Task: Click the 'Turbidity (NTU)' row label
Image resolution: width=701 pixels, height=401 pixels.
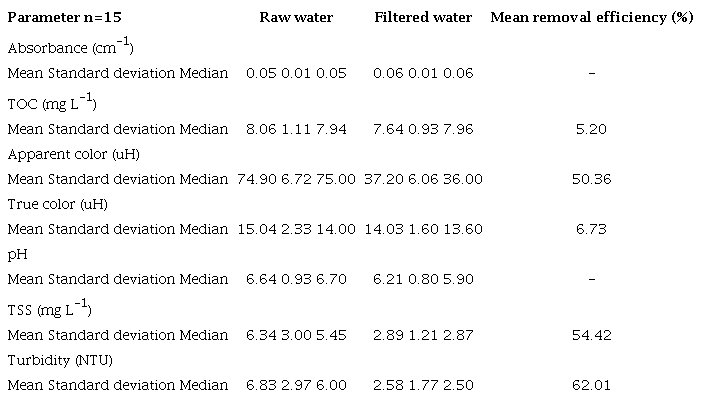Action: click(x=60, y=359)
